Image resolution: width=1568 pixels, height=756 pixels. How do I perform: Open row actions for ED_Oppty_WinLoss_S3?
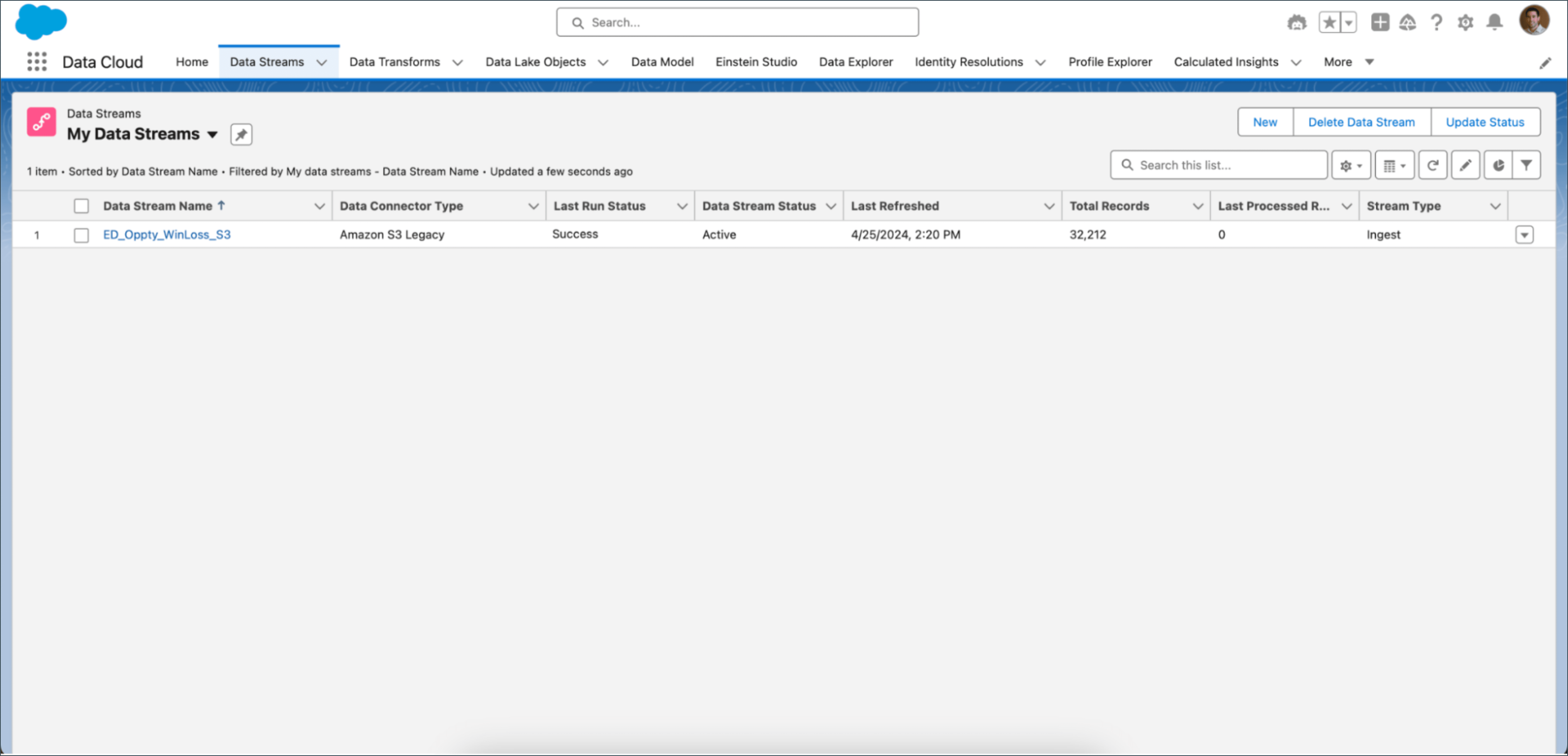tap(1524, 235)
